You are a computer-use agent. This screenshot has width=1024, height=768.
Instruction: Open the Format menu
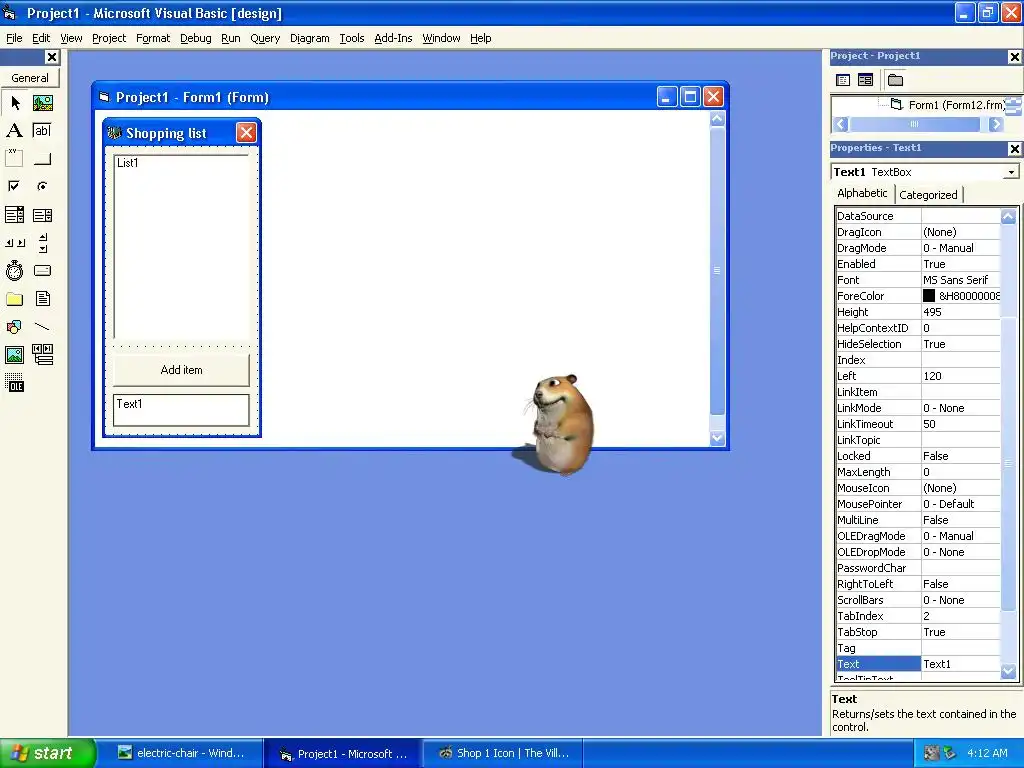pyautogui.click(x=153, y=38)
